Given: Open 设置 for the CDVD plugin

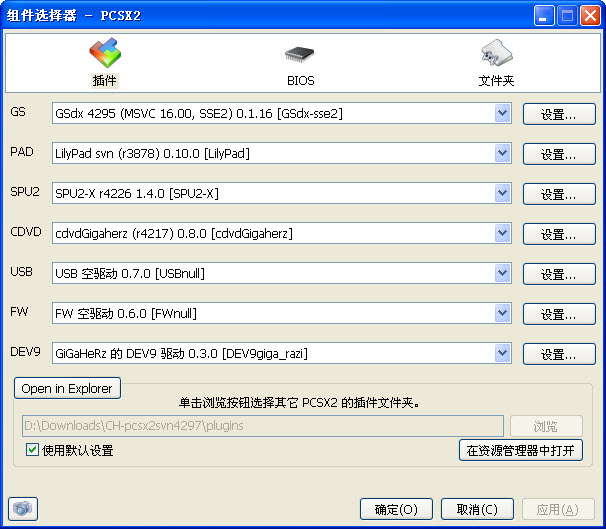Looking at the screenshot, I should tap(559, 234).
